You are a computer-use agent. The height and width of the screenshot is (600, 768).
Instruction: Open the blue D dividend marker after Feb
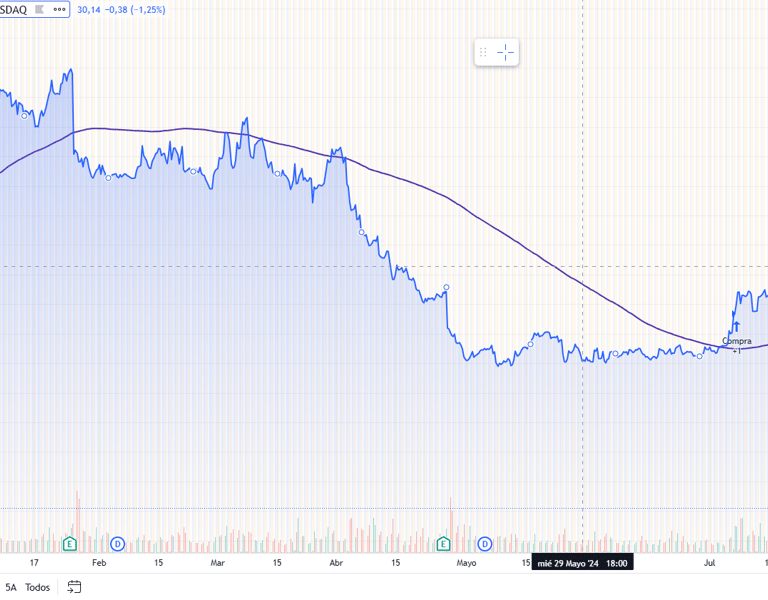[118, 544]
